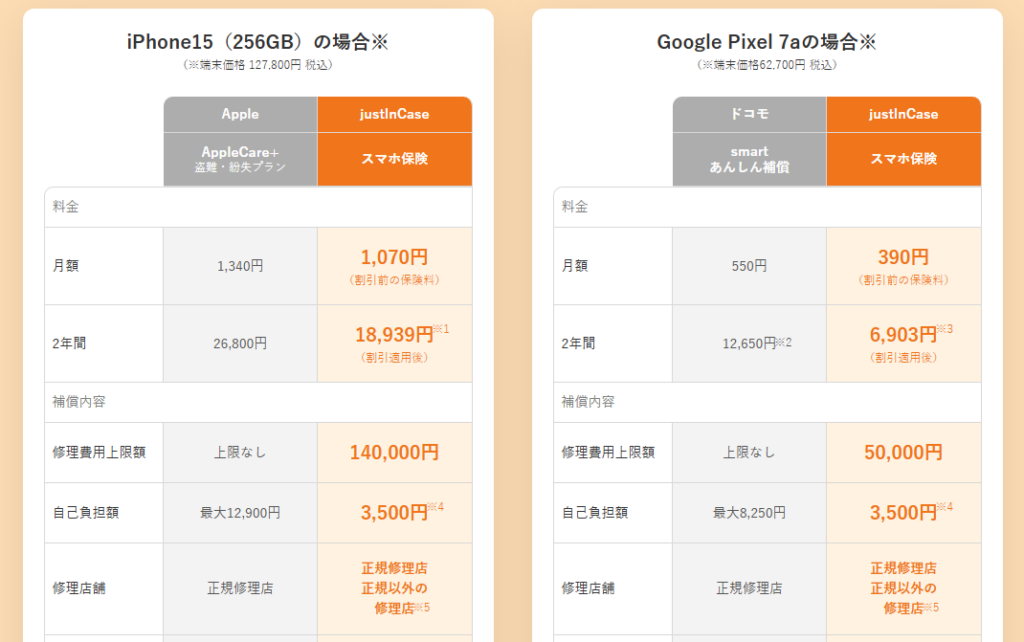Image resolution: width=1024 pixels, height=642 pixels.
Task: Select the 18,939円 discounted two-year cost
Action: [x=394, y=335]
